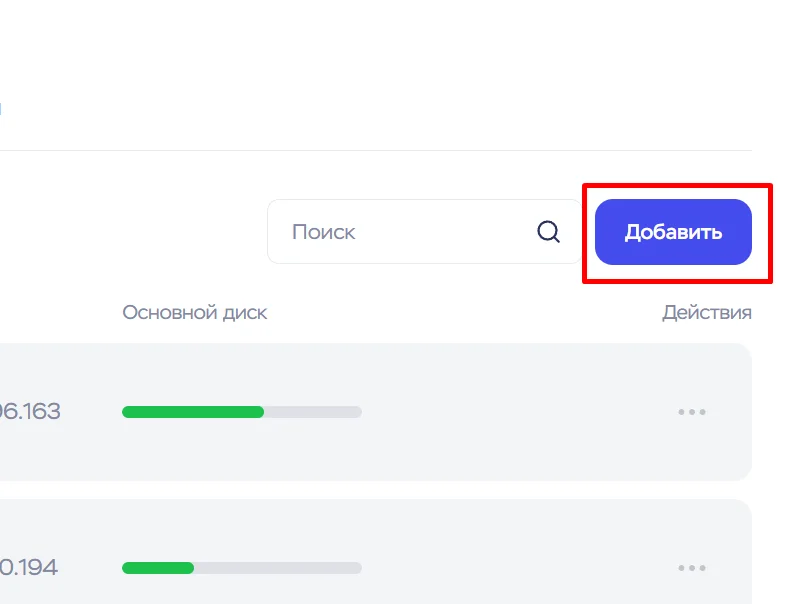This screenshot has width=810, height=604.
Task: Click green filled part of 96.163 disk bar
Action: (x=192, y=411)
